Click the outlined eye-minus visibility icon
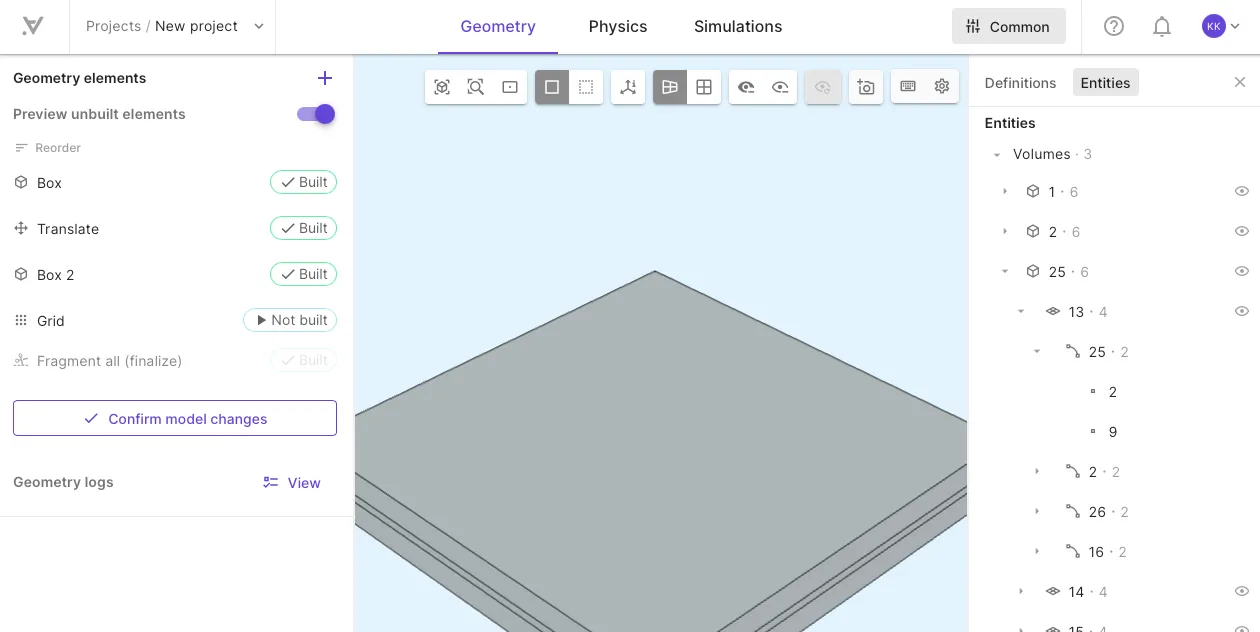The height and width of the screenshot is (632, 1260). (780, 87)
